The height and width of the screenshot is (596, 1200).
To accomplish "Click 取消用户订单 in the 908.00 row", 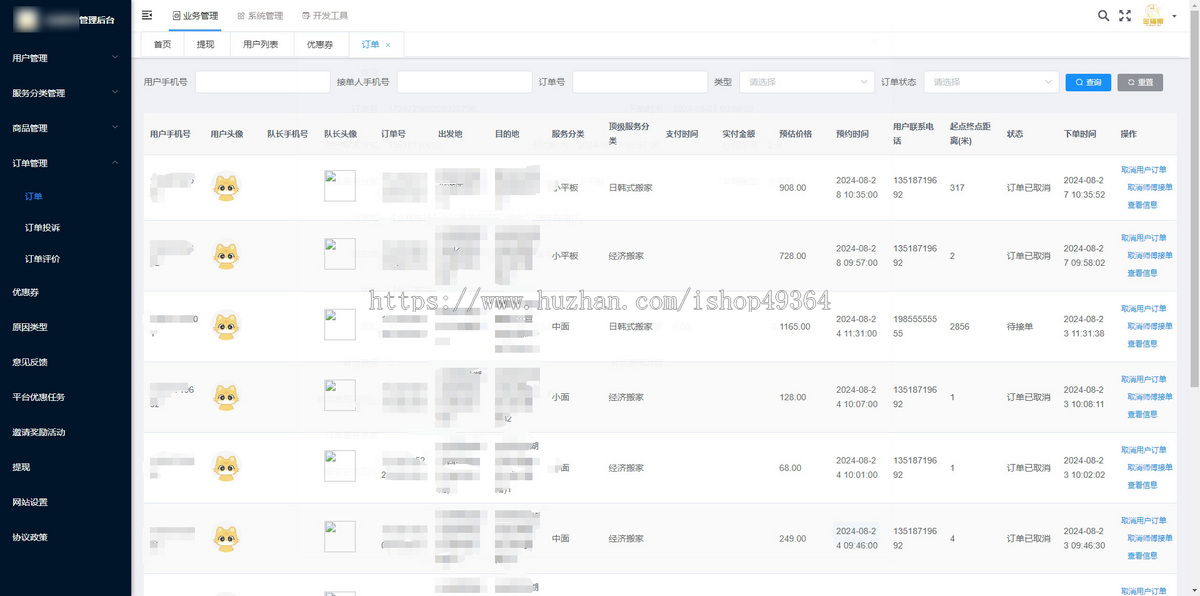I will tap(1144, 170).
